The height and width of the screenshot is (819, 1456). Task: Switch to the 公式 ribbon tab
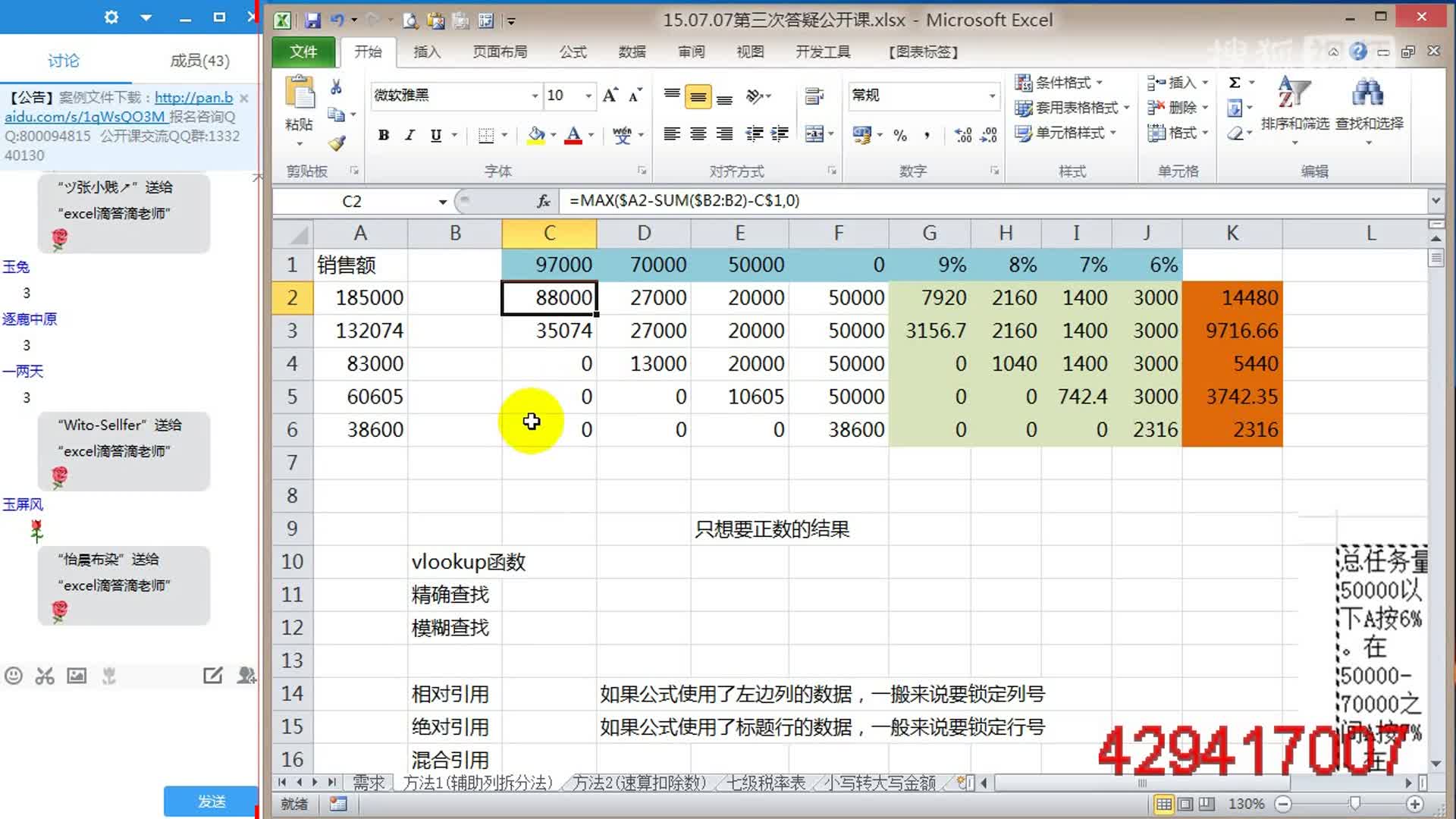(573, 52)
